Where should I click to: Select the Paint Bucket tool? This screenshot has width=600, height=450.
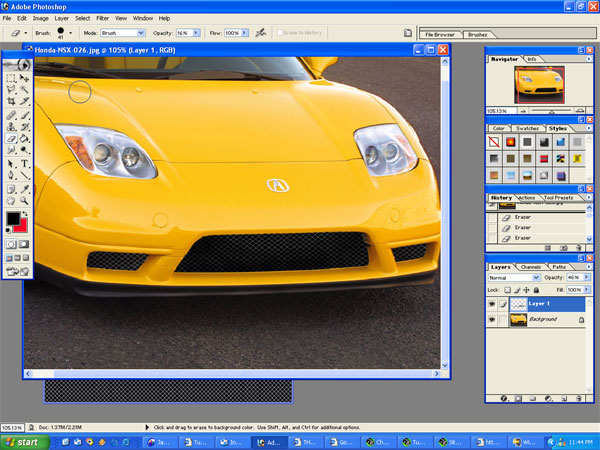tap(24, 139)
